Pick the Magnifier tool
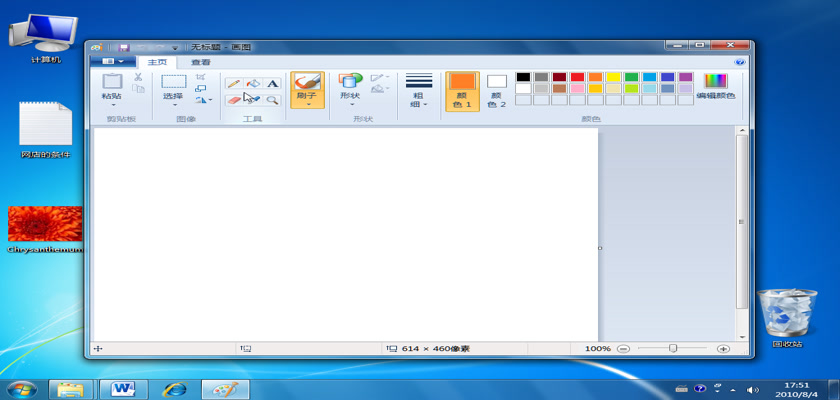The height and width of the screenshot is (400, 840). click(x=271, y=100)
